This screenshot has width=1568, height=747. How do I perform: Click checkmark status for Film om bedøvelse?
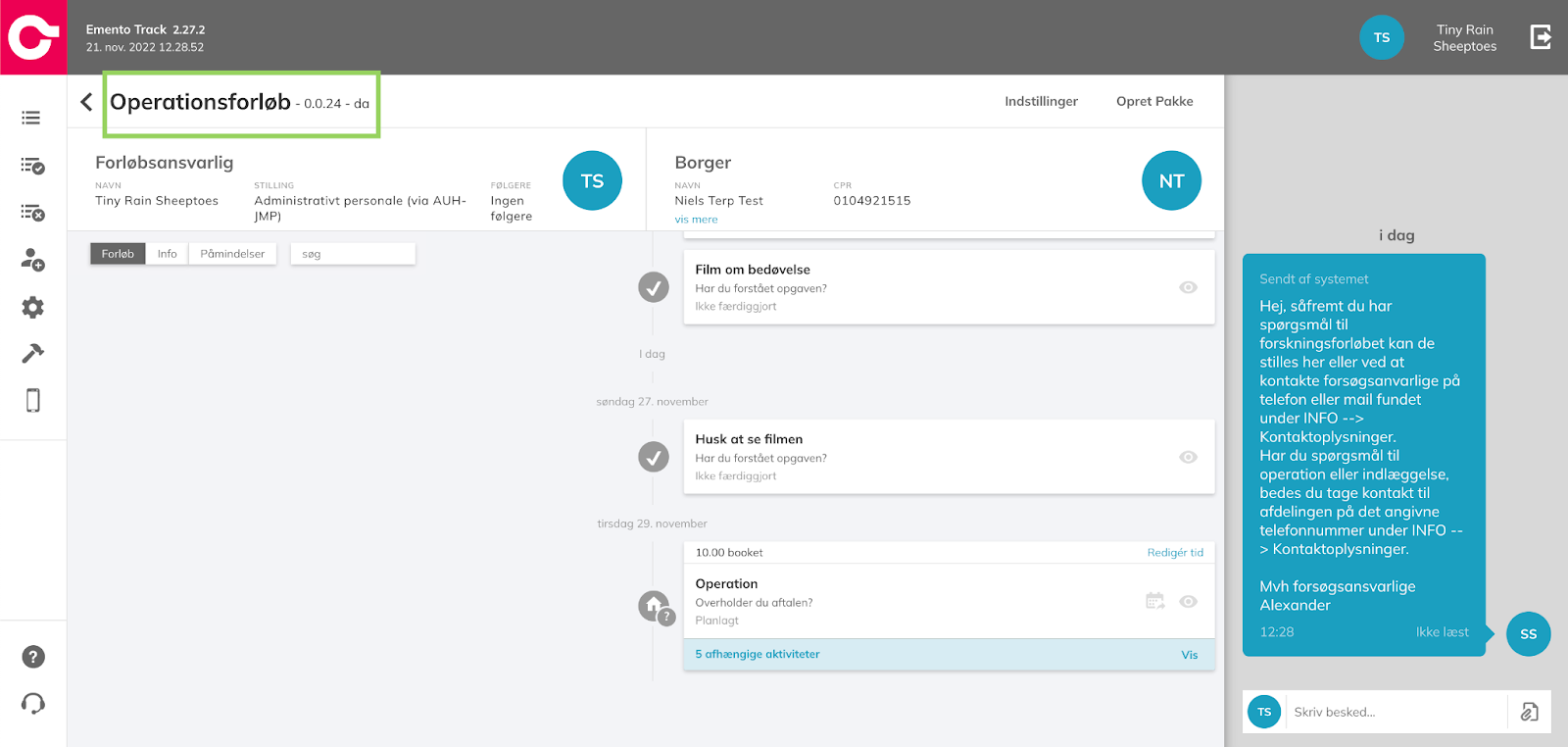[654, 287]
